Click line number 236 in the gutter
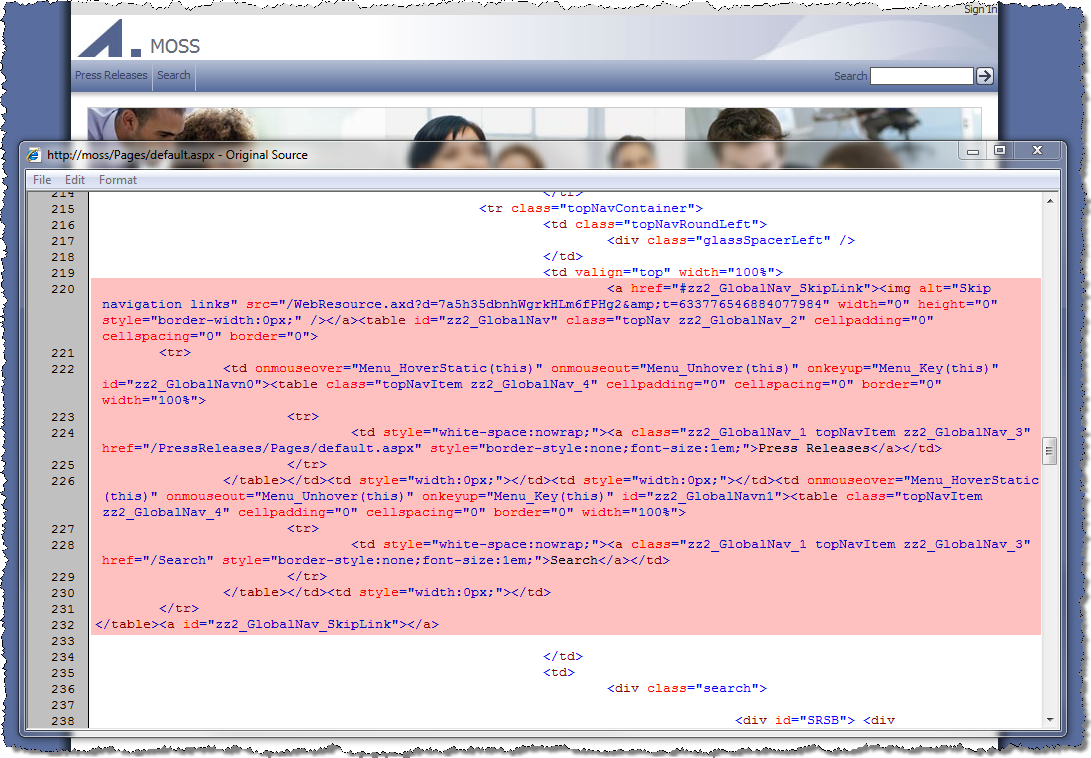This screenshot has height=758, width=1091. 63,689
